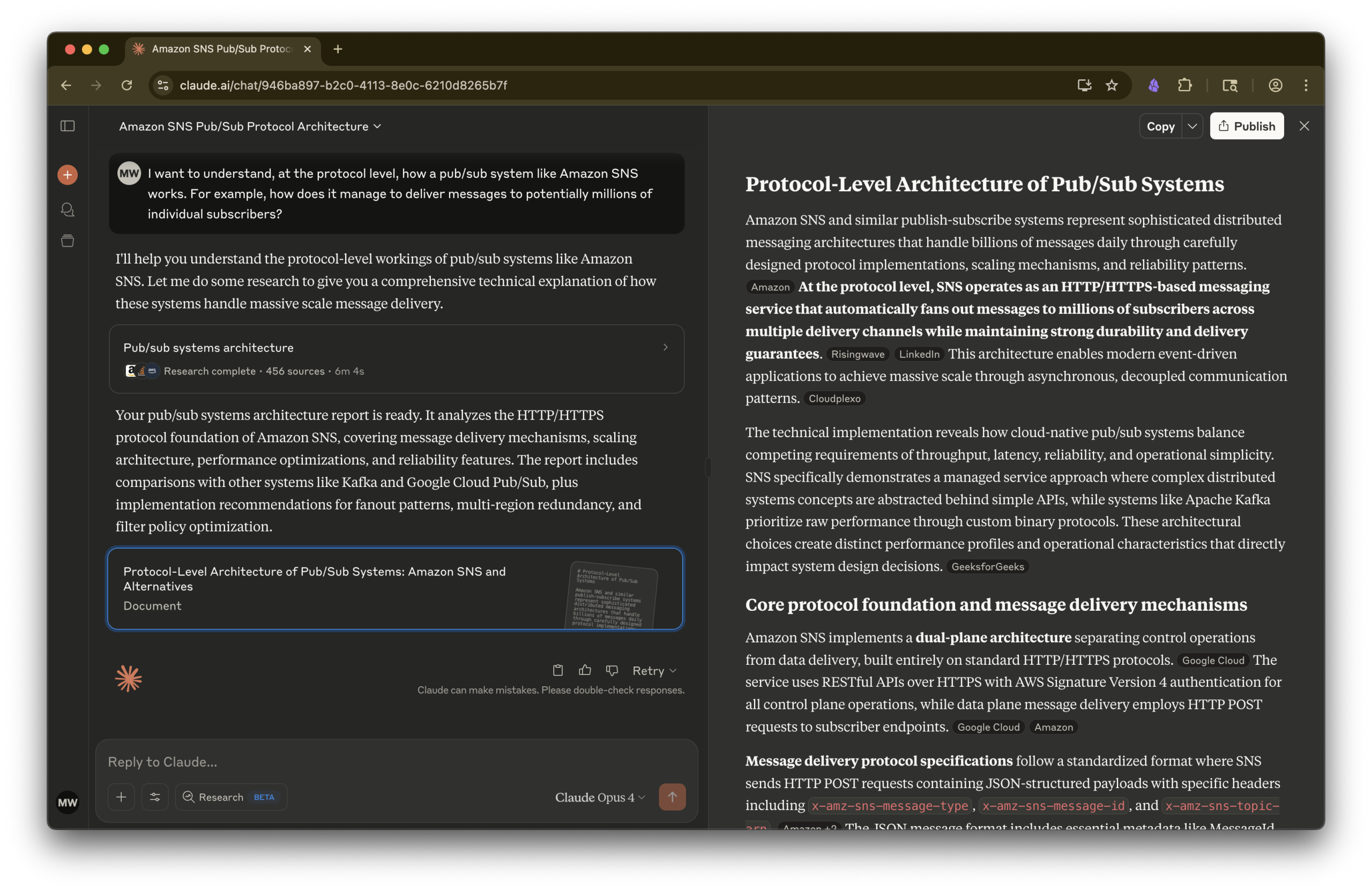Image resolution: width=1372 pixels, height=892 pixels.
Task: Open the projects icon in left sidebar
Action: [68, 241]
